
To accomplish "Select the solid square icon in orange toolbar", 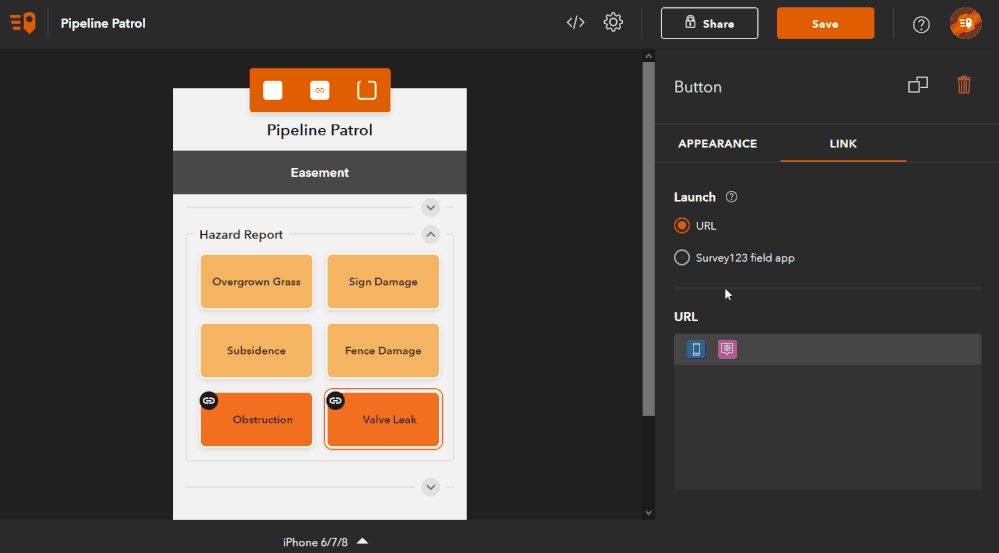I will (x=273, y=90).
